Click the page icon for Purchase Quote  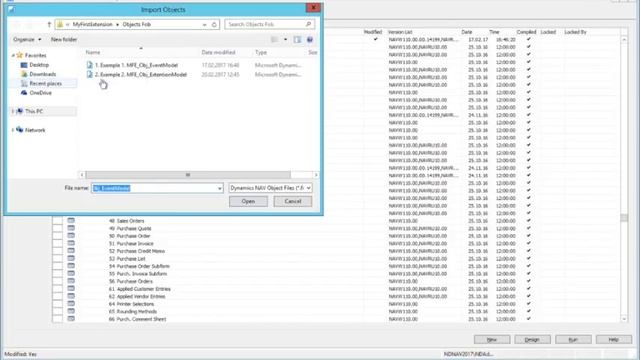click(71, 228)
